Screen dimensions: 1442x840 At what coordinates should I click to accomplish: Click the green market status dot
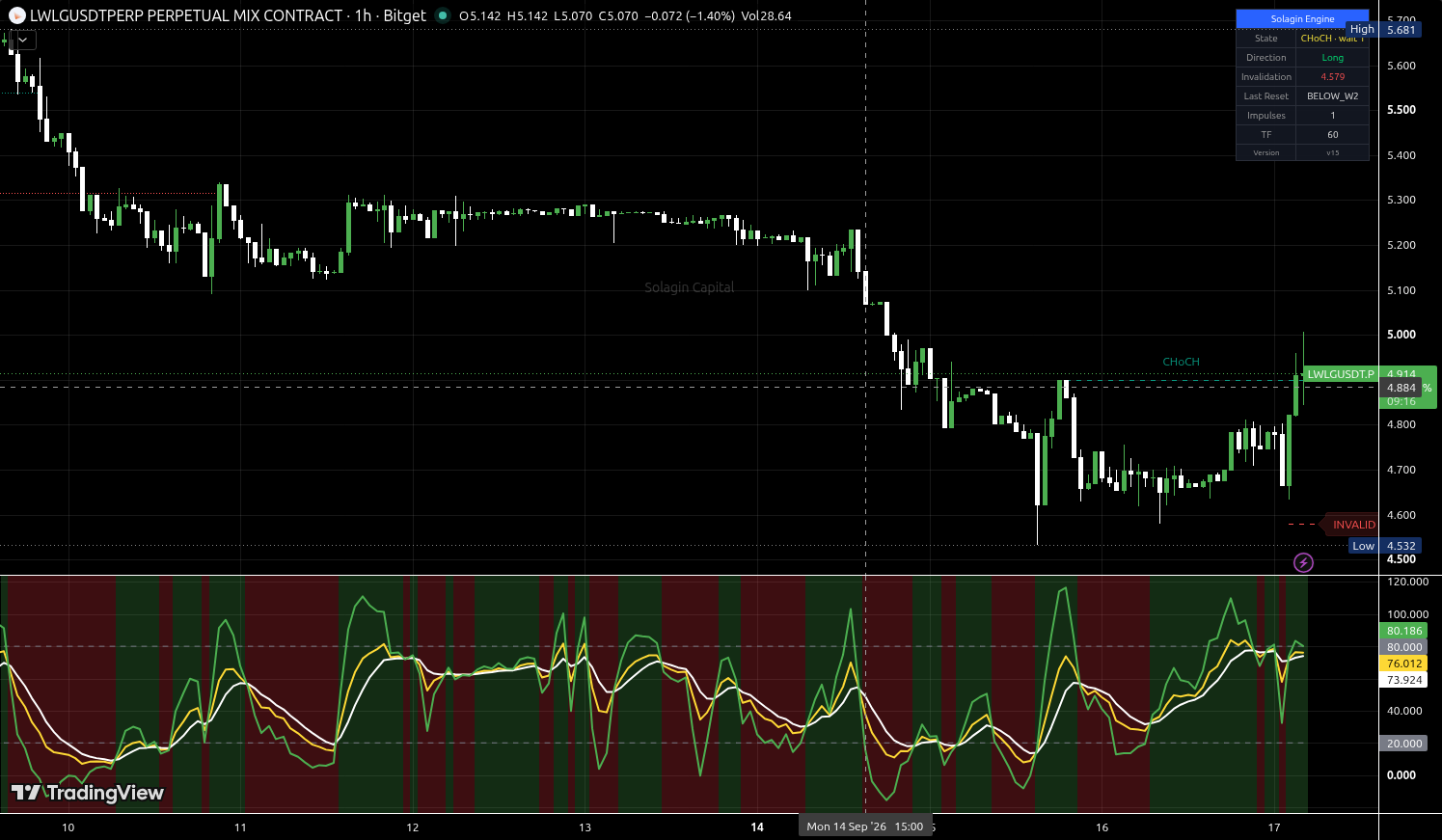[443, 15]
